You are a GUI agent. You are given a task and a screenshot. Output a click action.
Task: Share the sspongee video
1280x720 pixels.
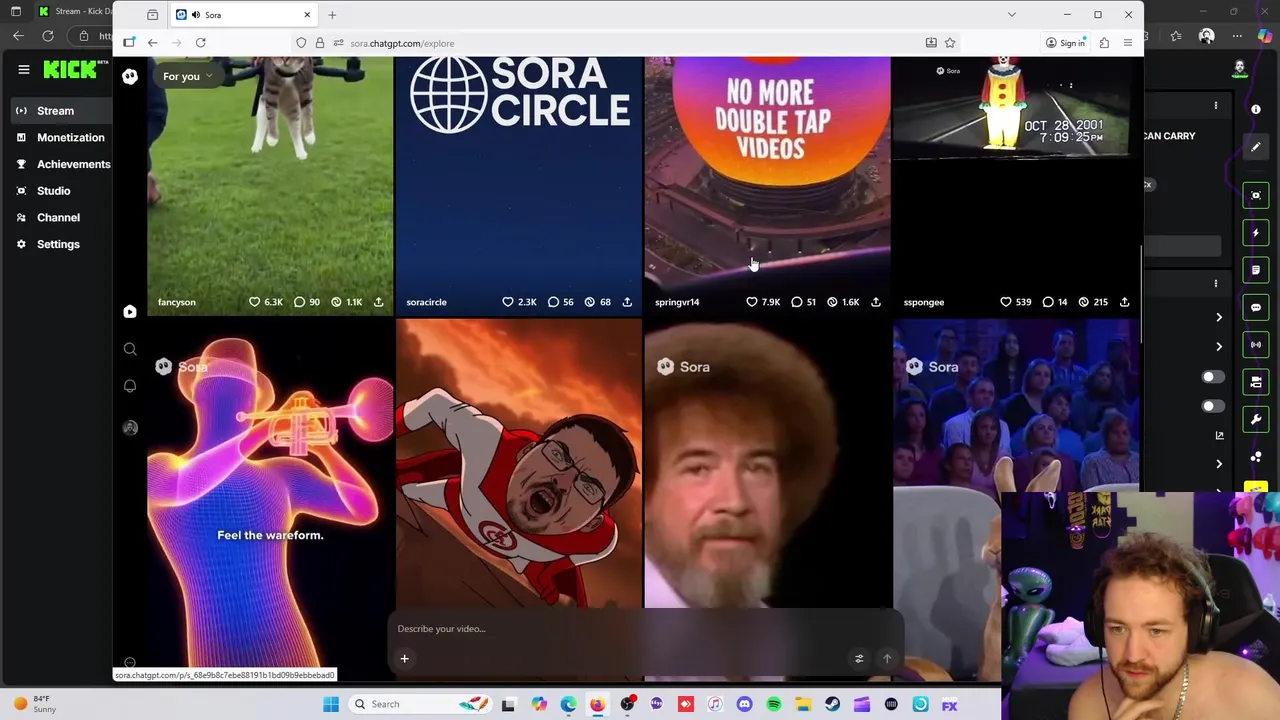tap(1124, 302)
